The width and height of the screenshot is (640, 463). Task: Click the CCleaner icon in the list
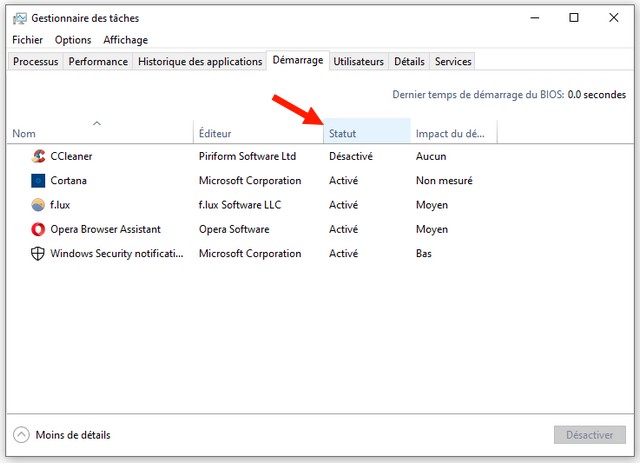point(38,156)
